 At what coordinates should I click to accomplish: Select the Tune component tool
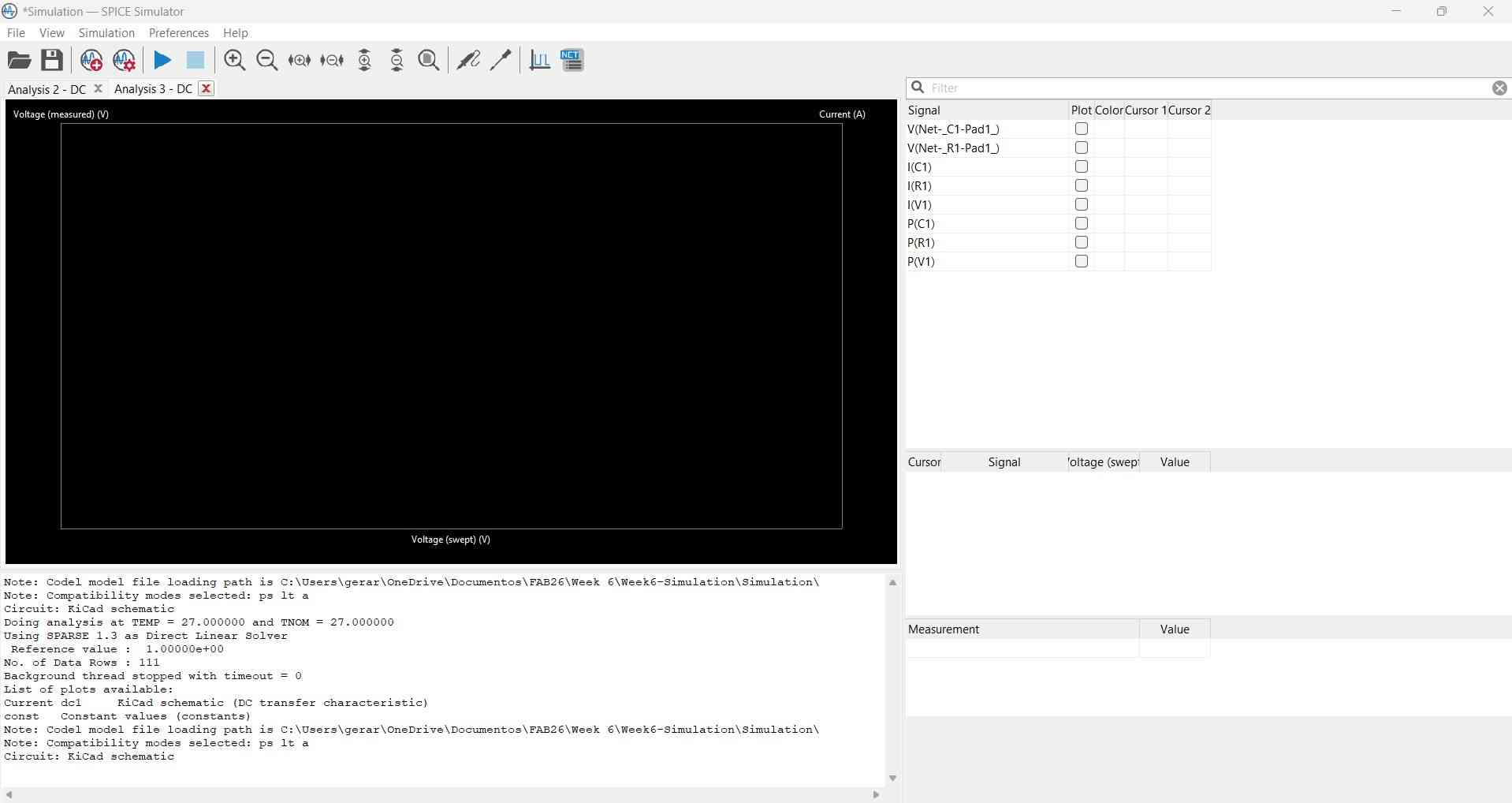[x=501, y=60]
